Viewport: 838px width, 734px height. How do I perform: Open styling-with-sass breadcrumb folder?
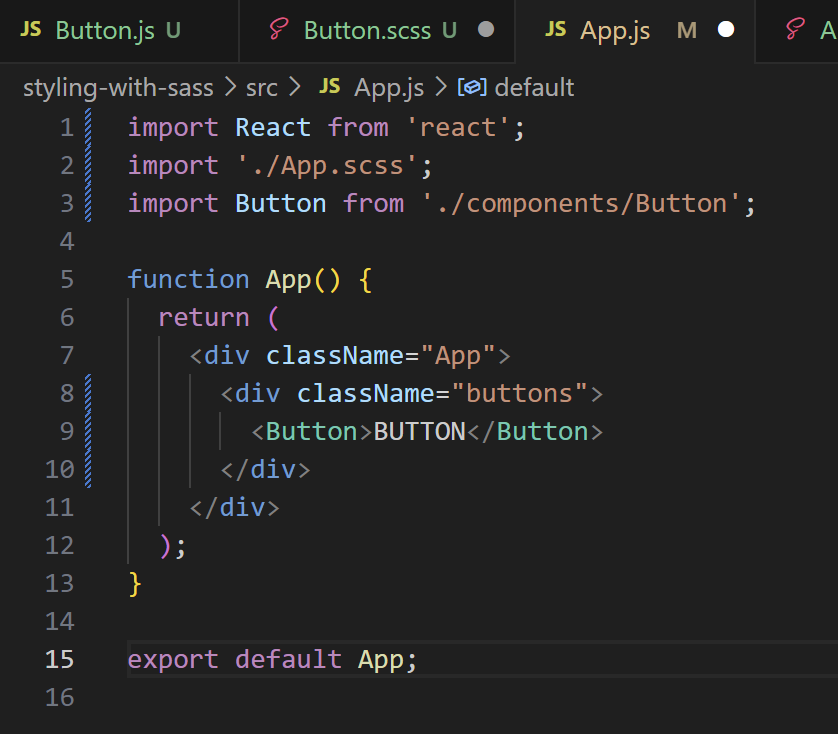[118, 88]
